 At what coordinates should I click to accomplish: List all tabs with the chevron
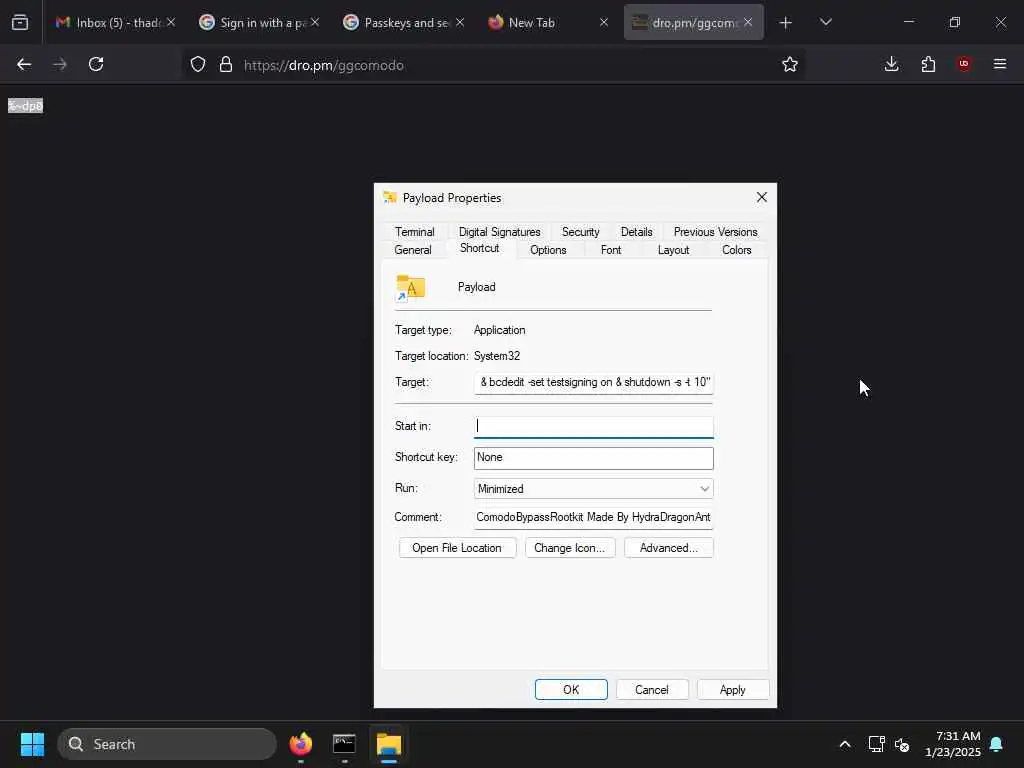pyautogui.click(x=825, y=22)
